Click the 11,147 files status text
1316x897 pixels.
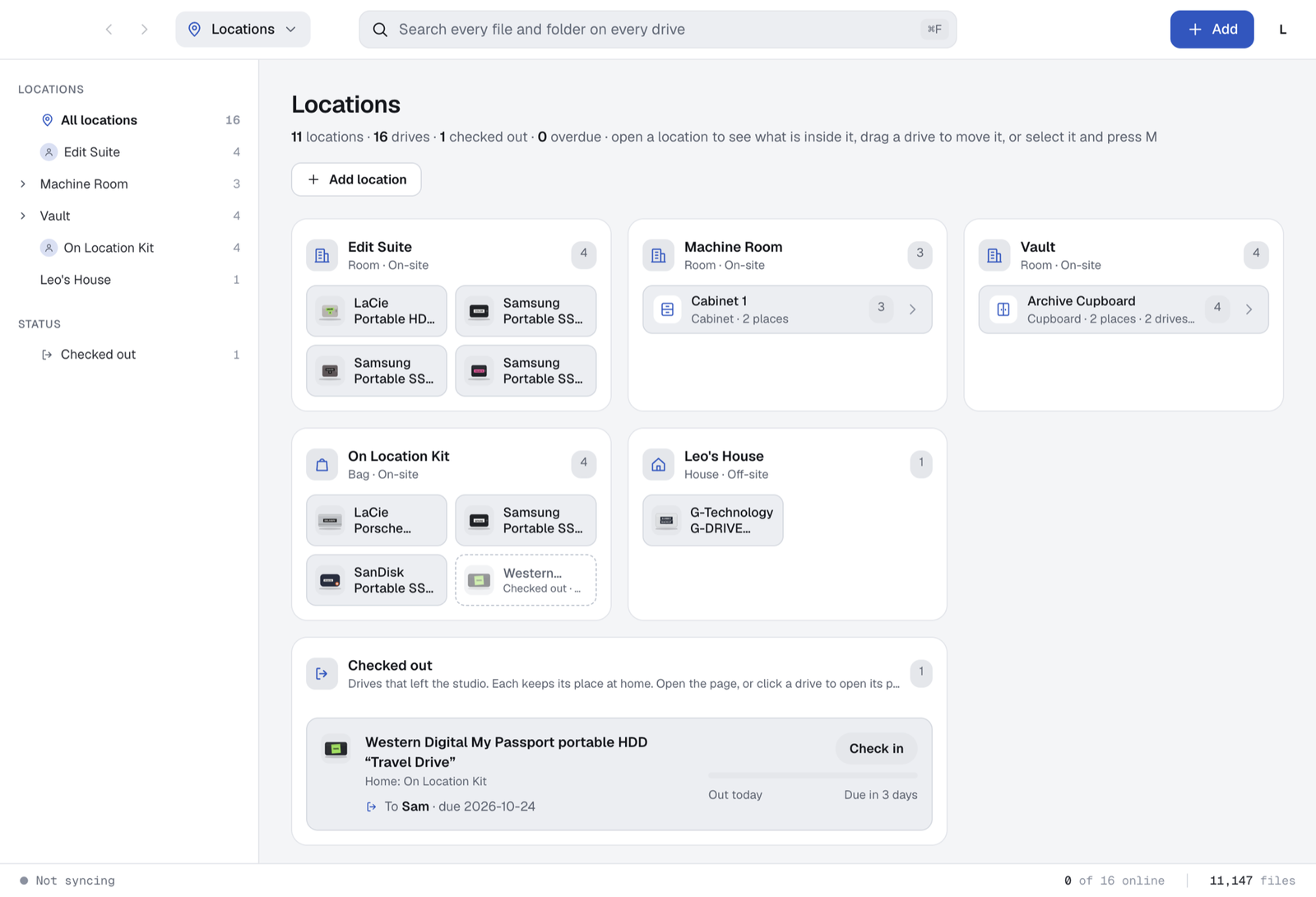pyautogui.click(x=1253, y=881)
